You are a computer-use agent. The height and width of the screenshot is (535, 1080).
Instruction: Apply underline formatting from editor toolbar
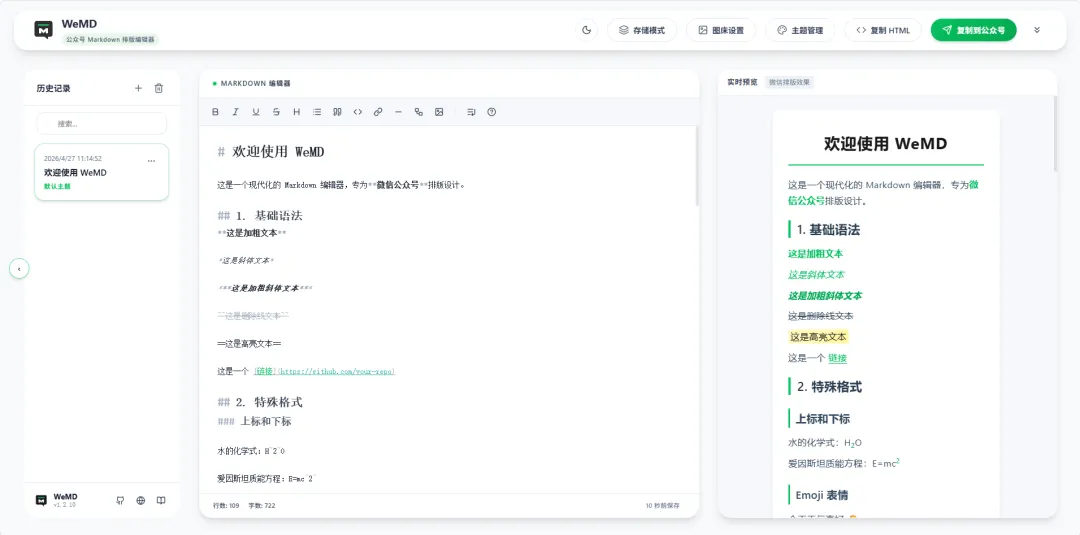[x=256, y=112]
